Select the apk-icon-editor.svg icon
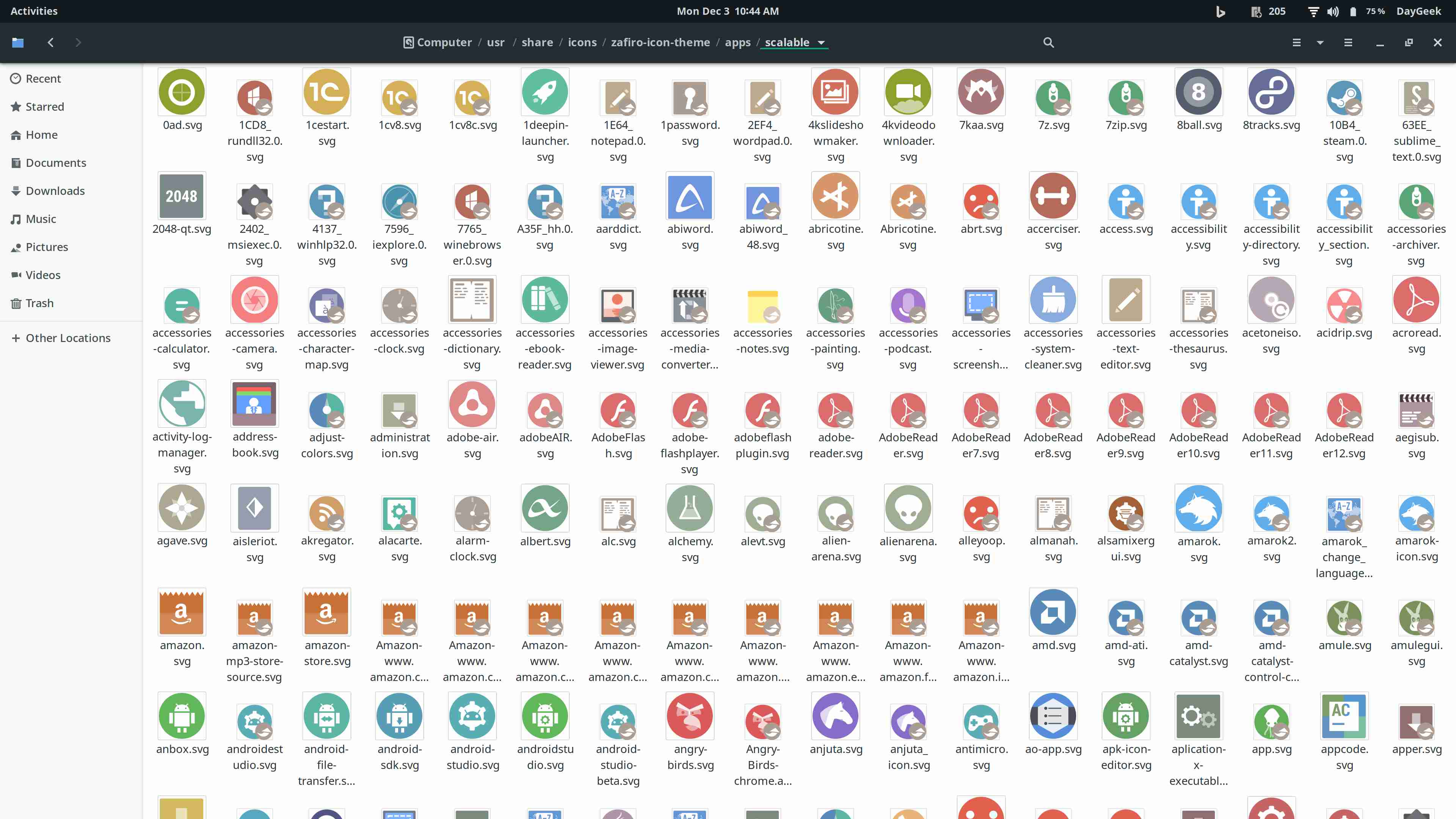 1126,716
